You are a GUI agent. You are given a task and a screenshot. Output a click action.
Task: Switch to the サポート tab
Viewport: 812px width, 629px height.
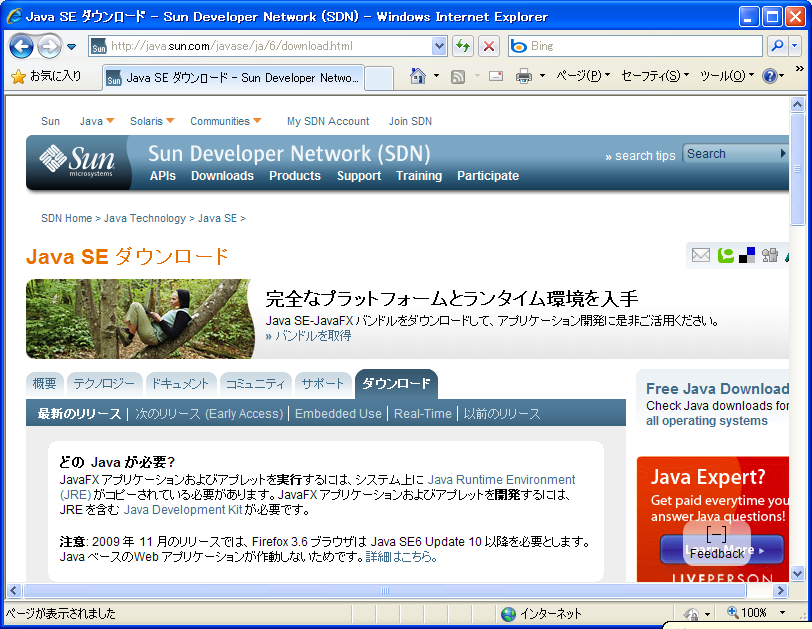tap(323, 384)
